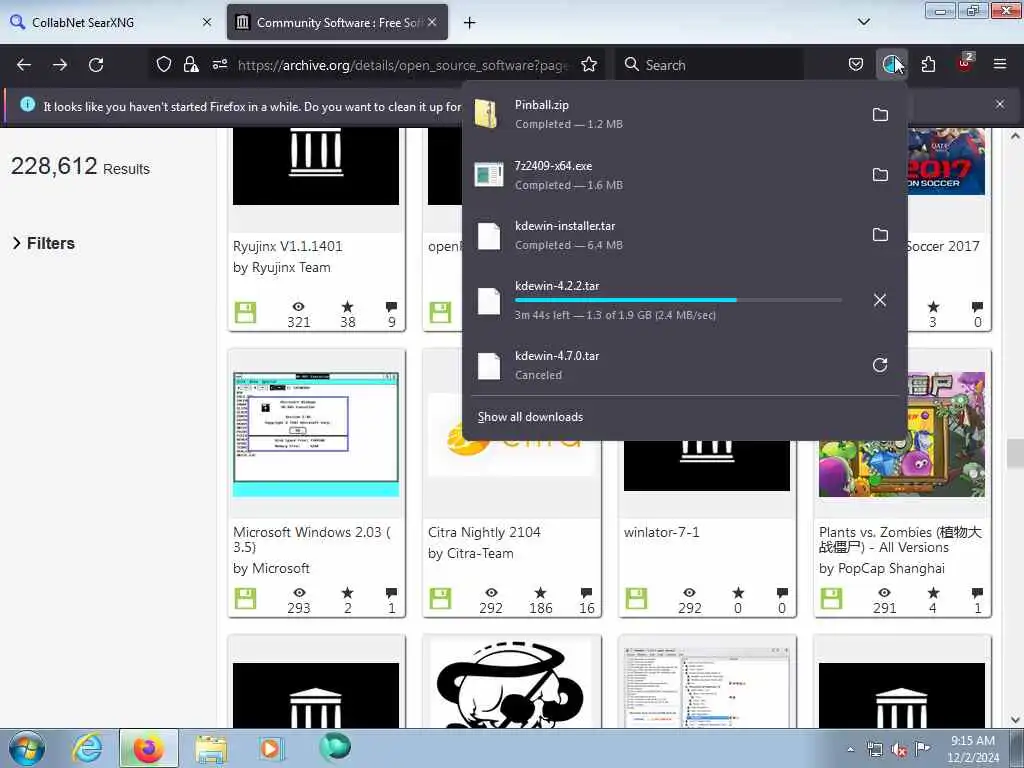The height and width of the screenshot is (768, 1024).
Task: Open the winlator-7-1 item
Action: 662,532
